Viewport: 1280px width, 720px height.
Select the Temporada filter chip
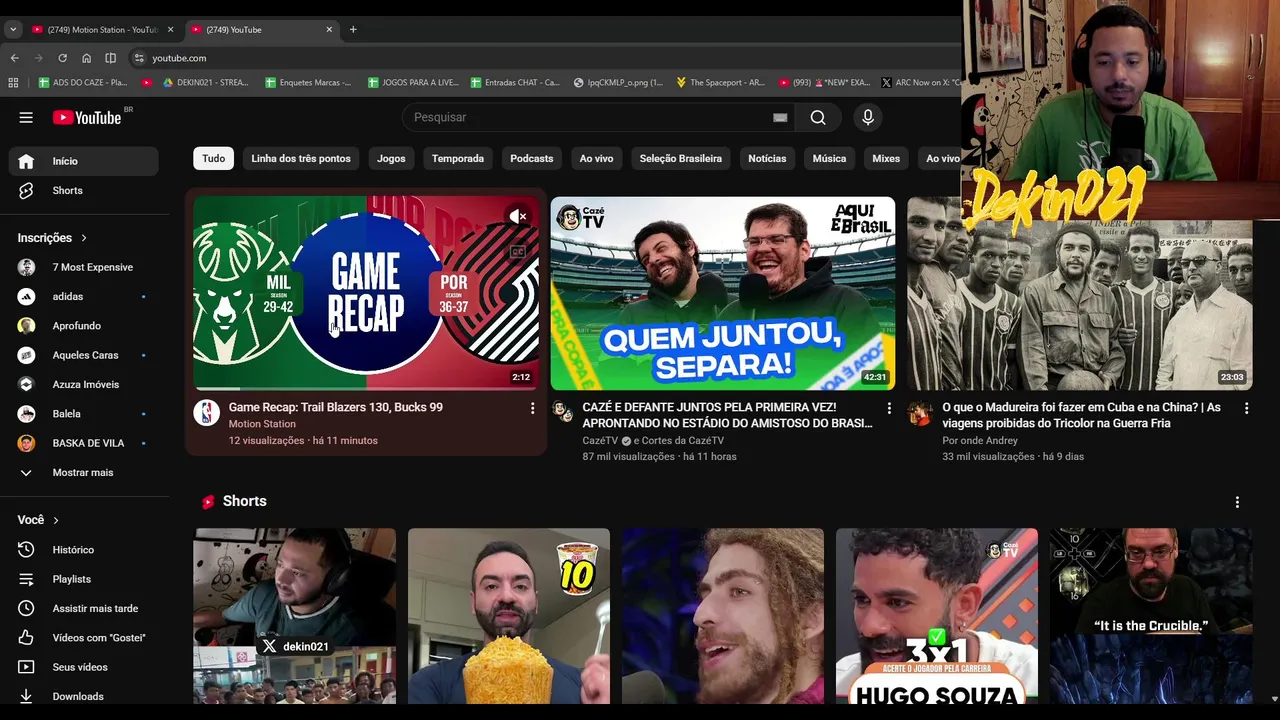pyautogui.click(x=458, y=158)
